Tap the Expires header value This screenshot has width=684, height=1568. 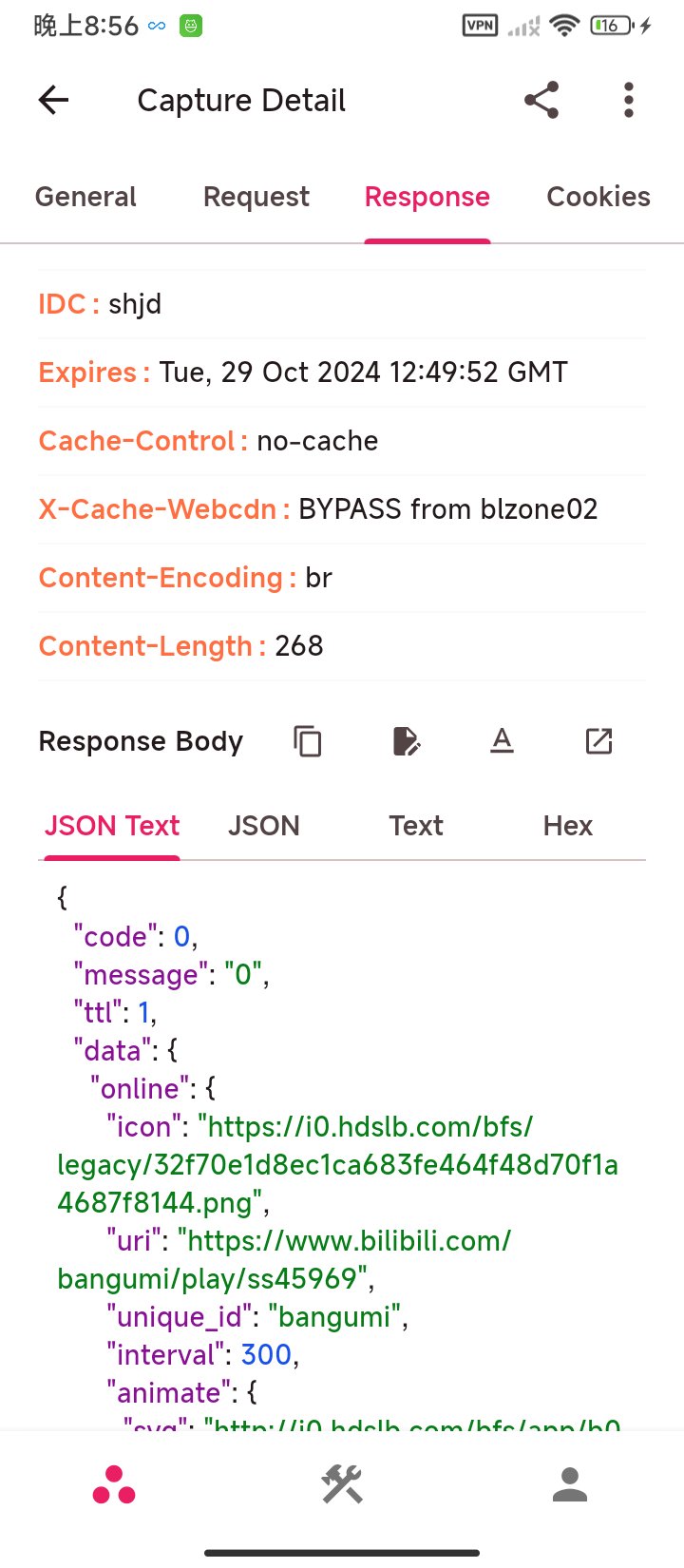[363, 373]
